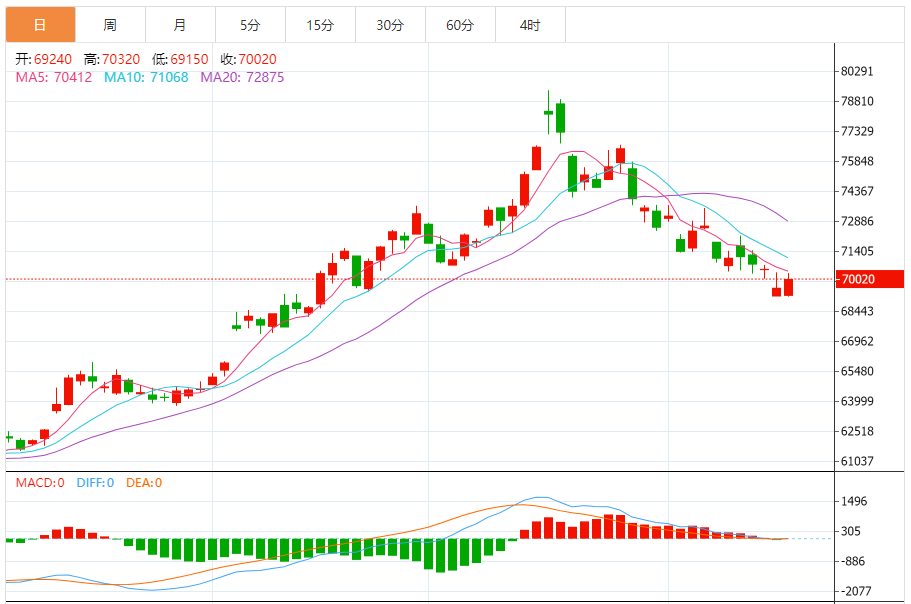Click the 开:69240 open price value

click(44, 59)
